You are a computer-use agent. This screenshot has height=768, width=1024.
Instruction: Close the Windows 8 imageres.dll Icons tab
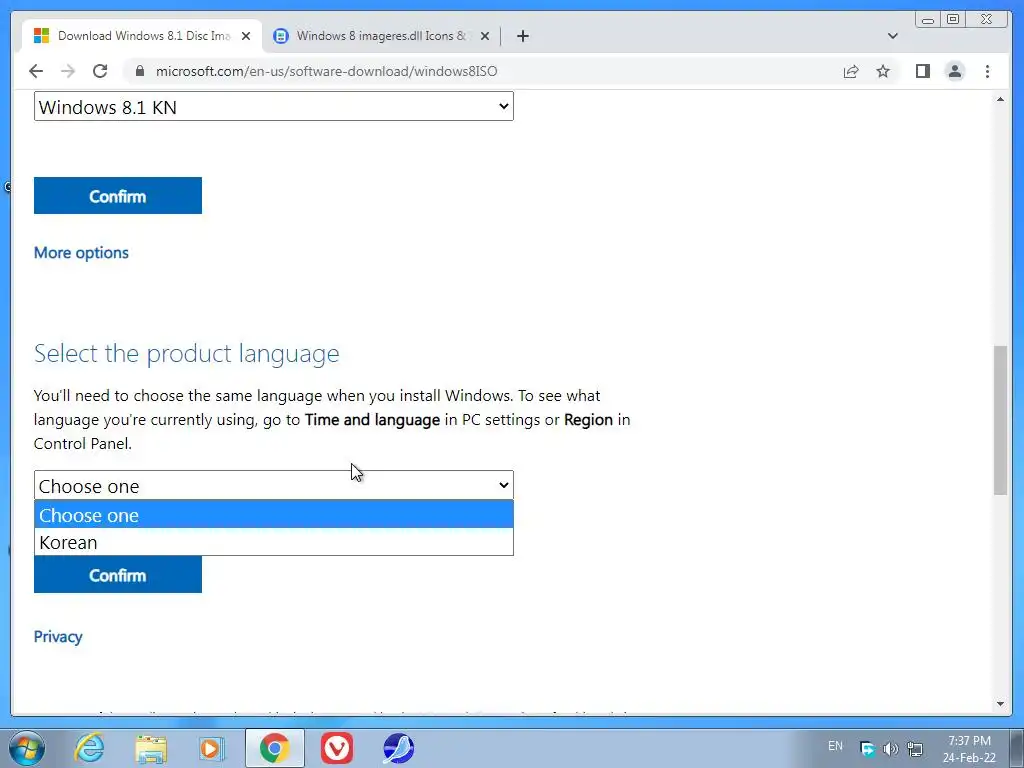pyautogui.click(x=485, y=36)
